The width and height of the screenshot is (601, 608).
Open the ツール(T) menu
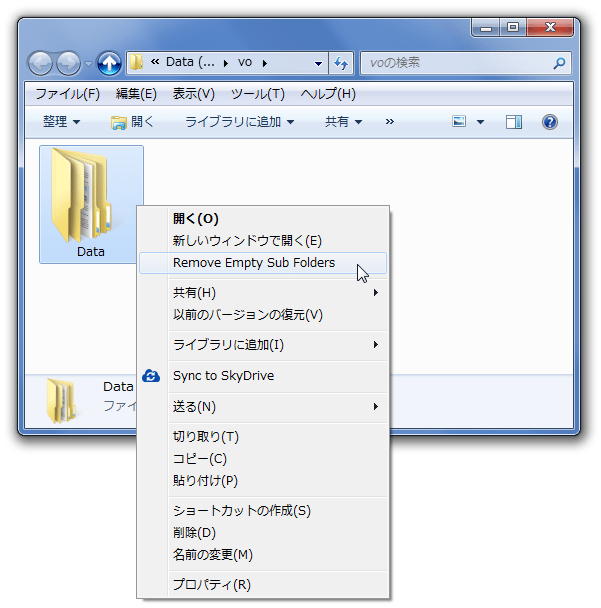point(257,94)
